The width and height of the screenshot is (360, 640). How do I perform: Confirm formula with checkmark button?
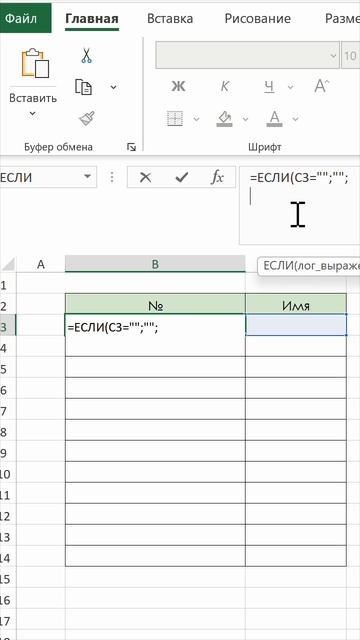pyautogui.click(x=181, y=177)
